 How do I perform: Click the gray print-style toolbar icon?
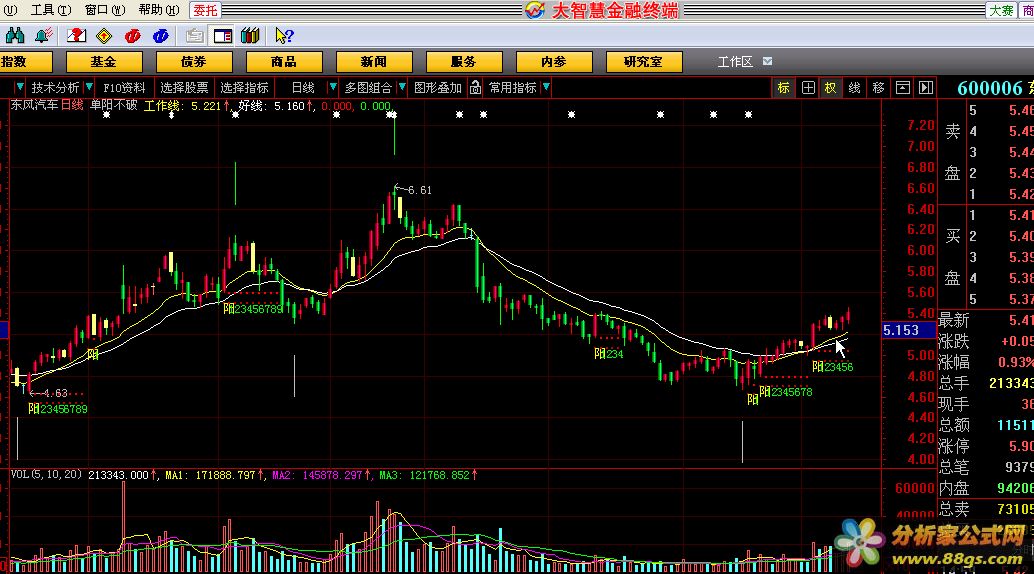pos(194,36)
